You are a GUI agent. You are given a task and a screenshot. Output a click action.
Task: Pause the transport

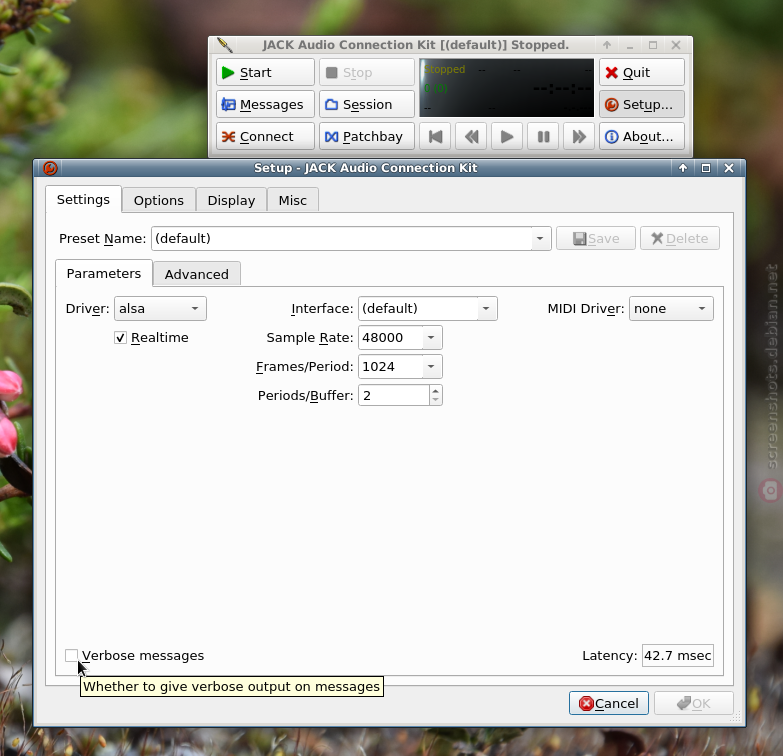point(543,136)
